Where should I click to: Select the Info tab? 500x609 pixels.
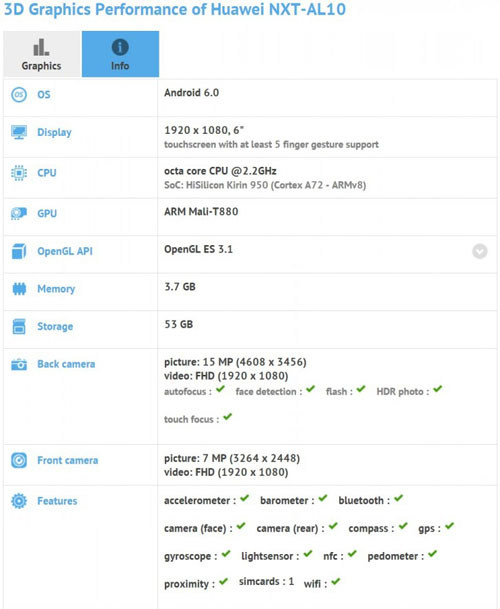120,54
